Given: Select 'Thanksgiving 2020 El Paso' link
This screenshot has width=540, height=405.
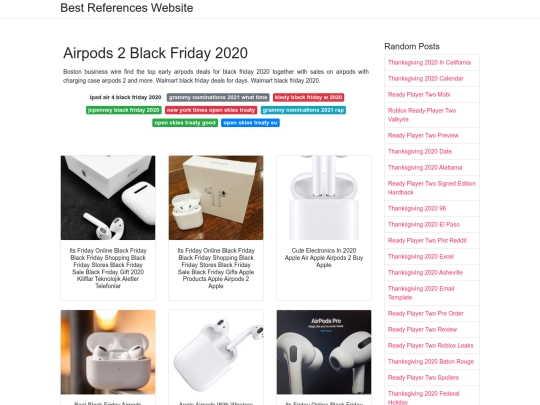Looking at the screenshot, I should click(424, 225).
